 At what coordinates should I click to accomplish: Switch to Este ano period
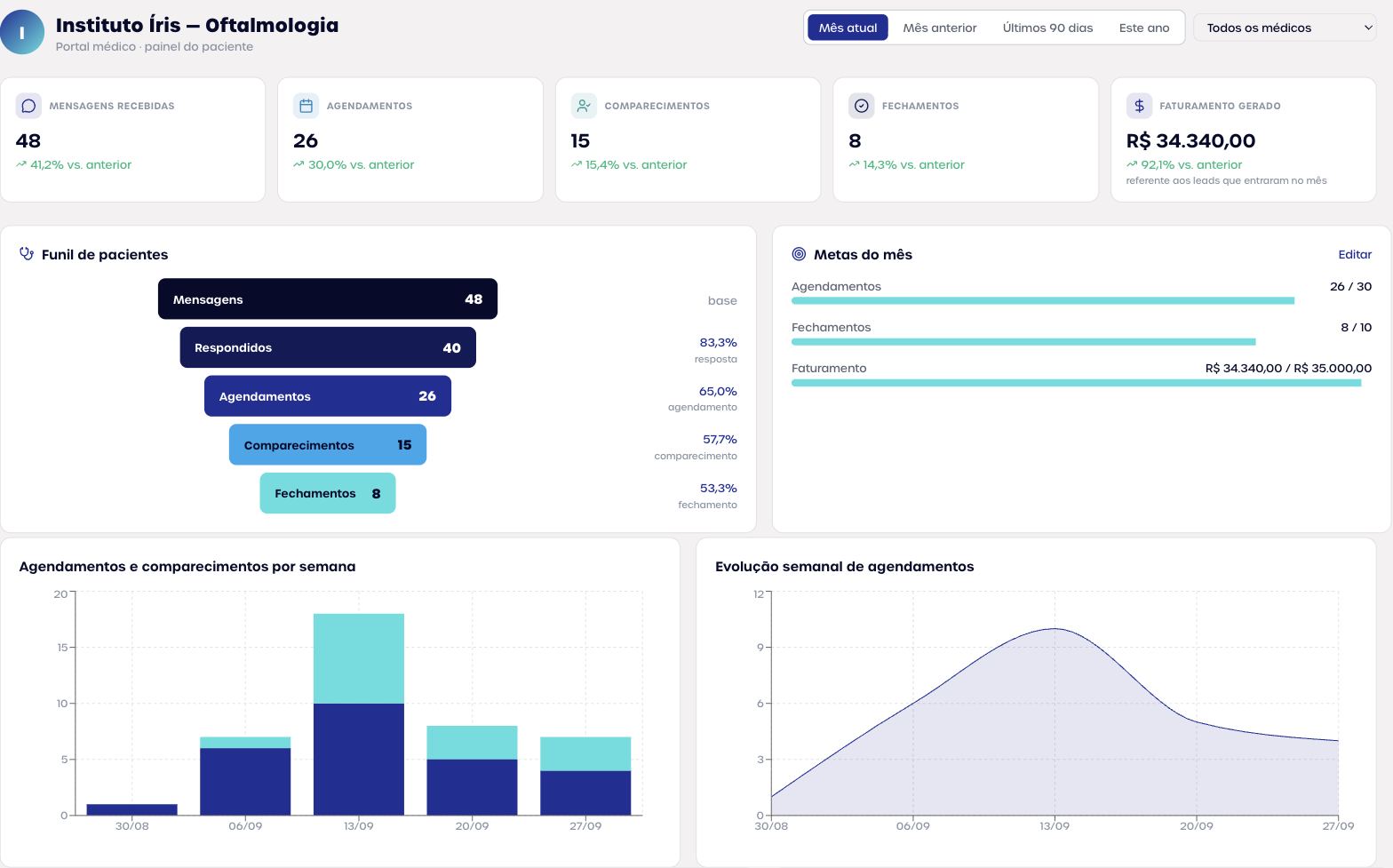pyautogui.click(x=1144, y=28)
